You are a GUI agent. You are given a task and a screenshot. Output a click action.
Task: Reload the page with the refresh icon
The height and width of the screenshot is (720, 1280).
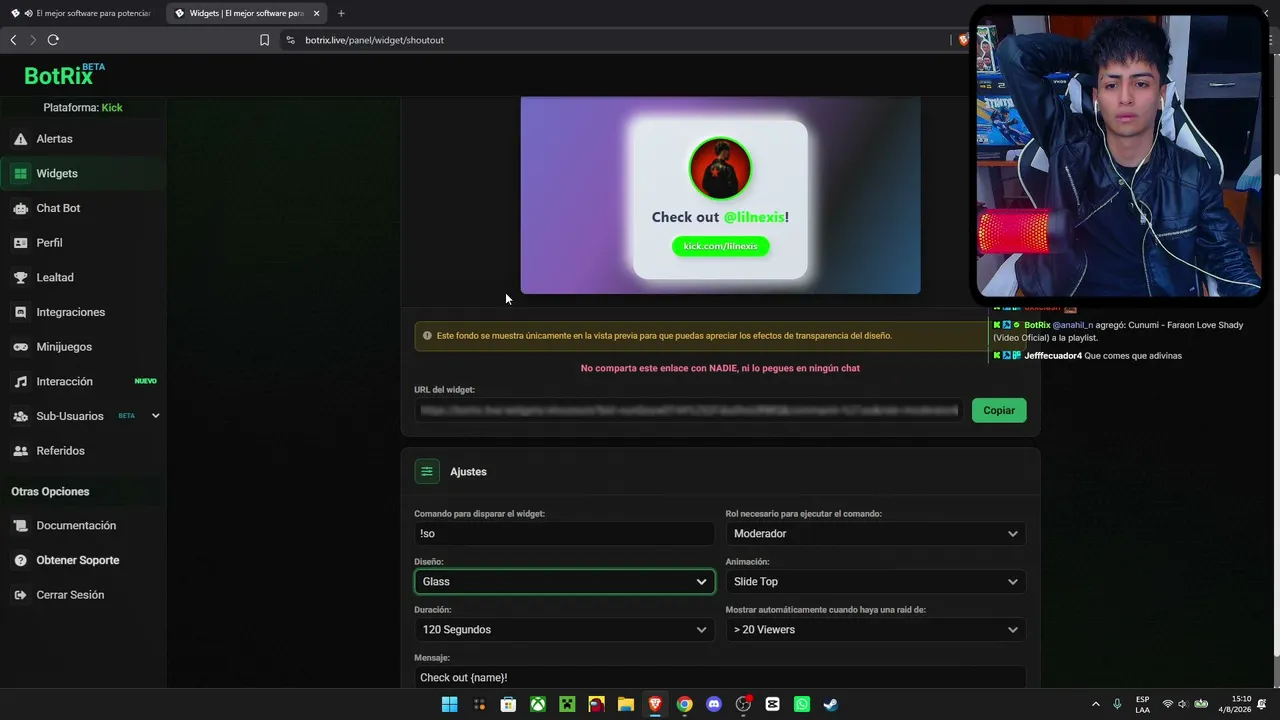tap(53, 40)
